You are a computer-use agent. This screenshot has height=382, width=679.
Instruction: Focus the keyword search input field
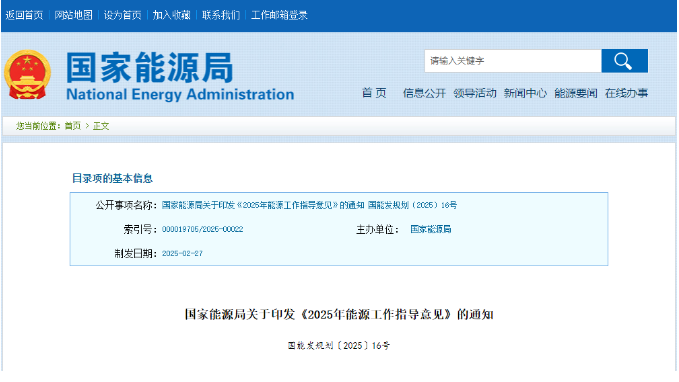(513, 61)
